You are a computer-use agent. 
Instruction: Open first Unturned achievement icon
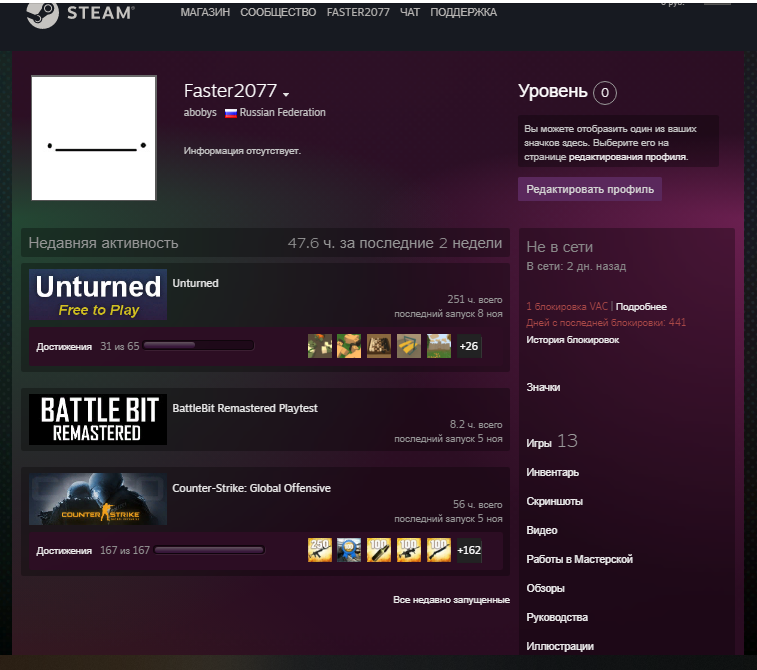point(320,346)
